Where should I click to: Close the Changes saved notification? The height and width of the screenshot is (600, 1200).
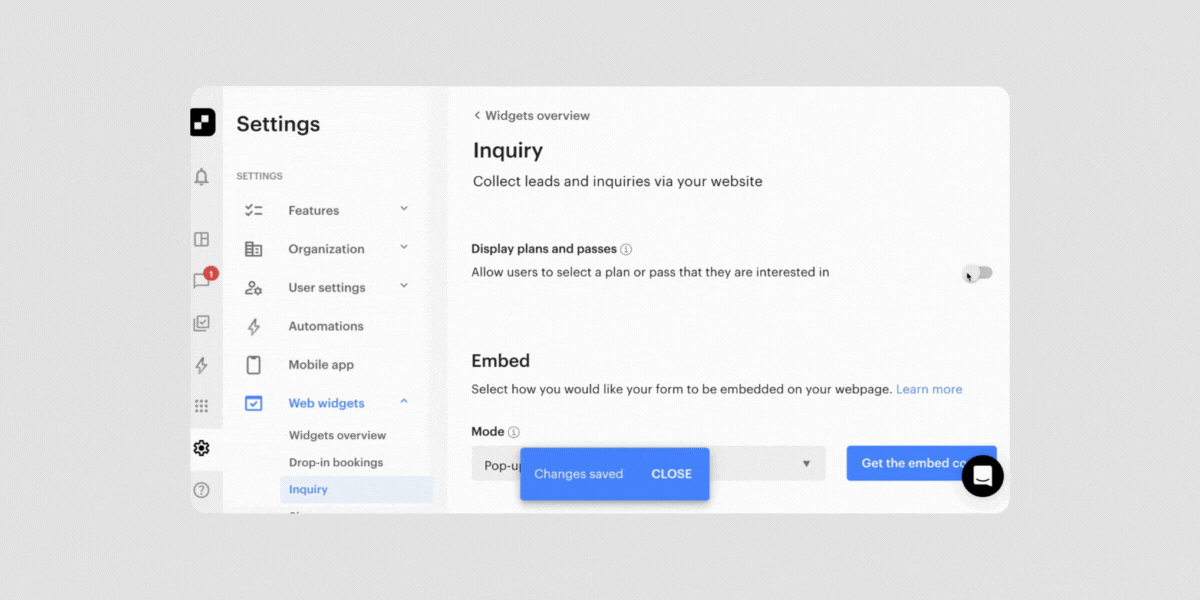(x=671, y=474)
